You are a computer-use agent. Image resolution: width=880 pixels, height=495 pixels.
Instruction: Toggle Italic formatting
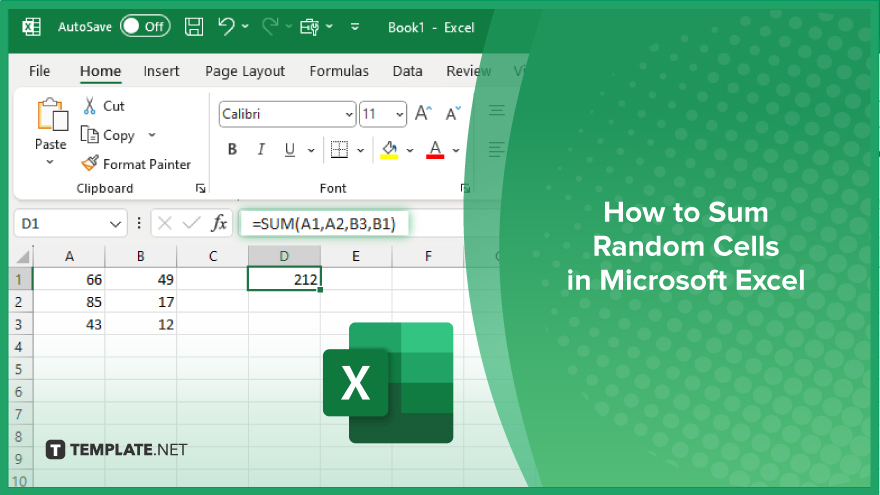(x=261, y=149)
